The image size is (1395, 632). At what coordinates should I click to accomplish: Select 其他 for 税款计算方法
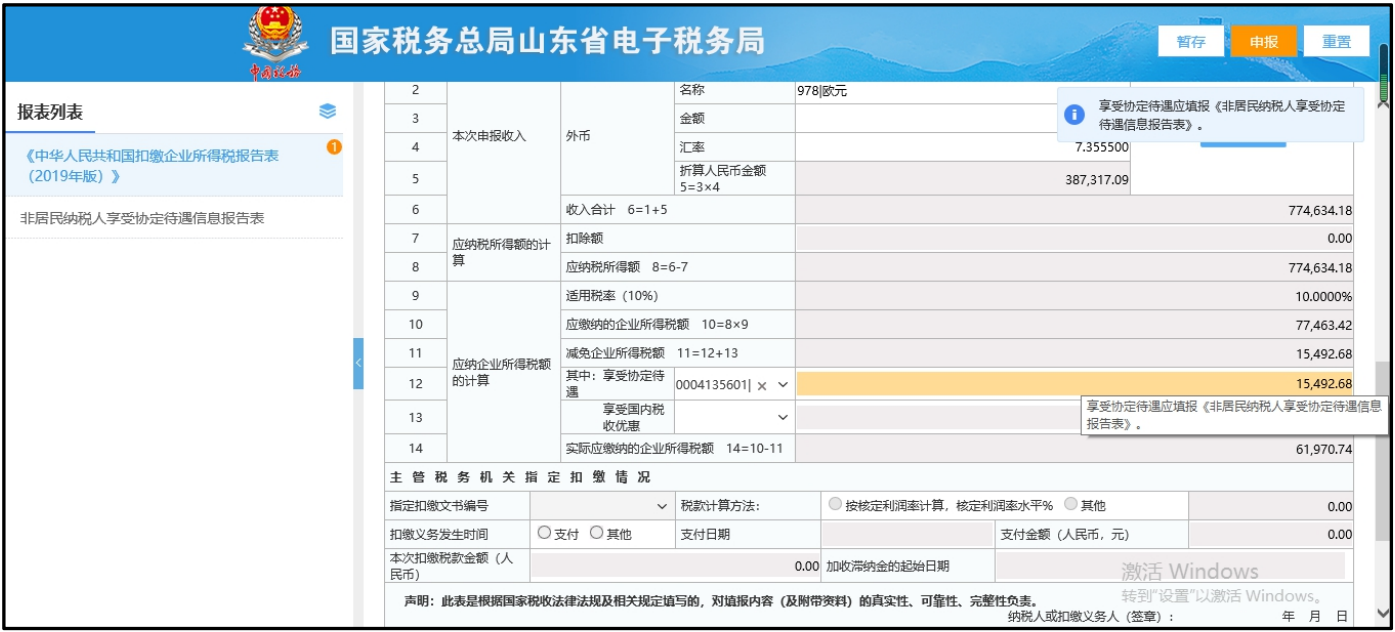1071,505
